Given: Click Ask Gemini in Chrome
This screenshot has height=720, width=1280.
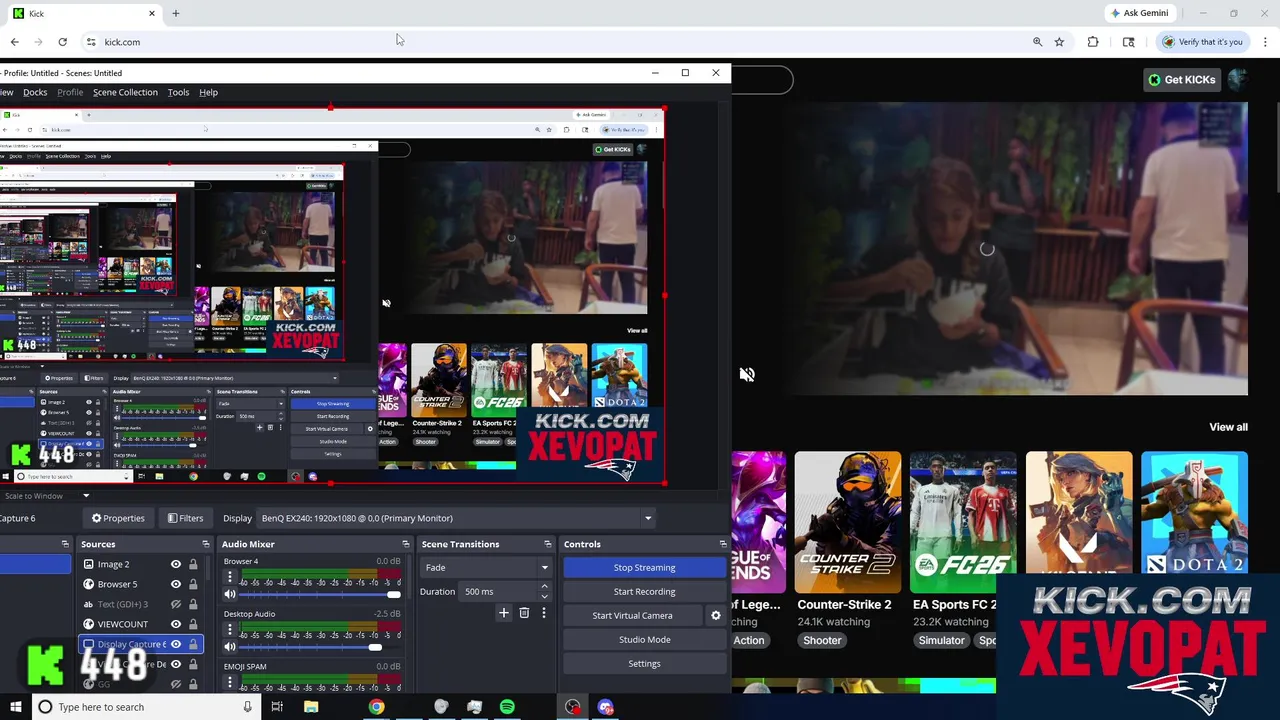Looking at the screenshot, I should [1139, 13].
